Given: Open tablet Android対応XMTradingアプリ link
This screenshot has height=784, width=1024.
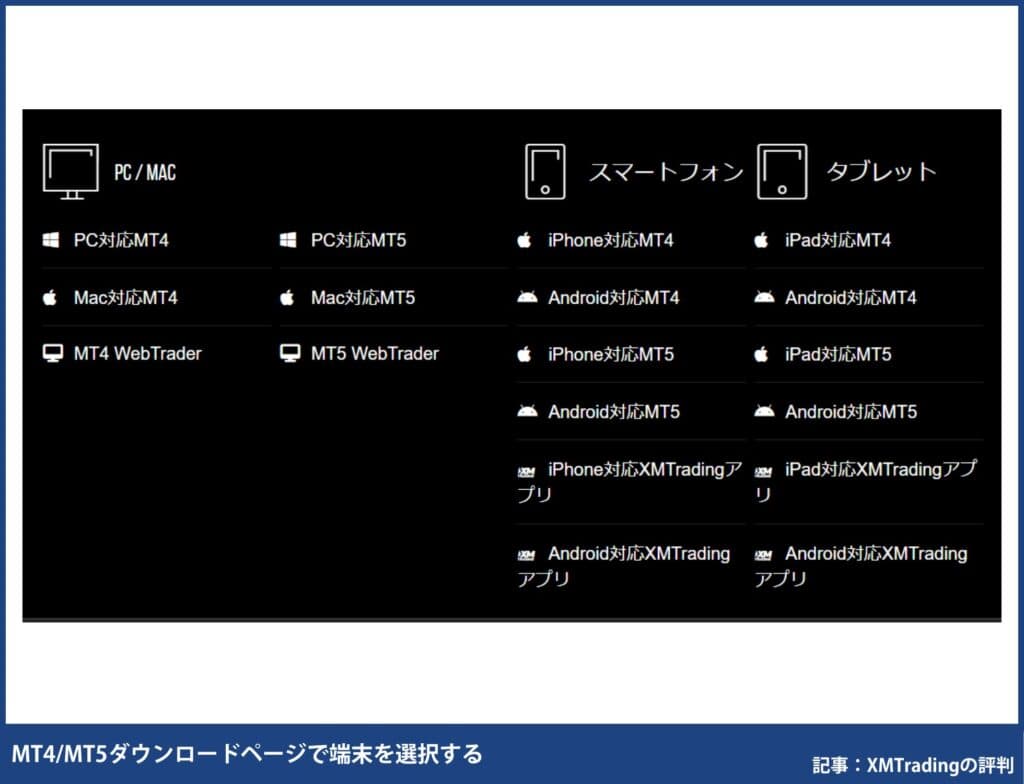Looking at the screenshot, I should coord(861,566).
